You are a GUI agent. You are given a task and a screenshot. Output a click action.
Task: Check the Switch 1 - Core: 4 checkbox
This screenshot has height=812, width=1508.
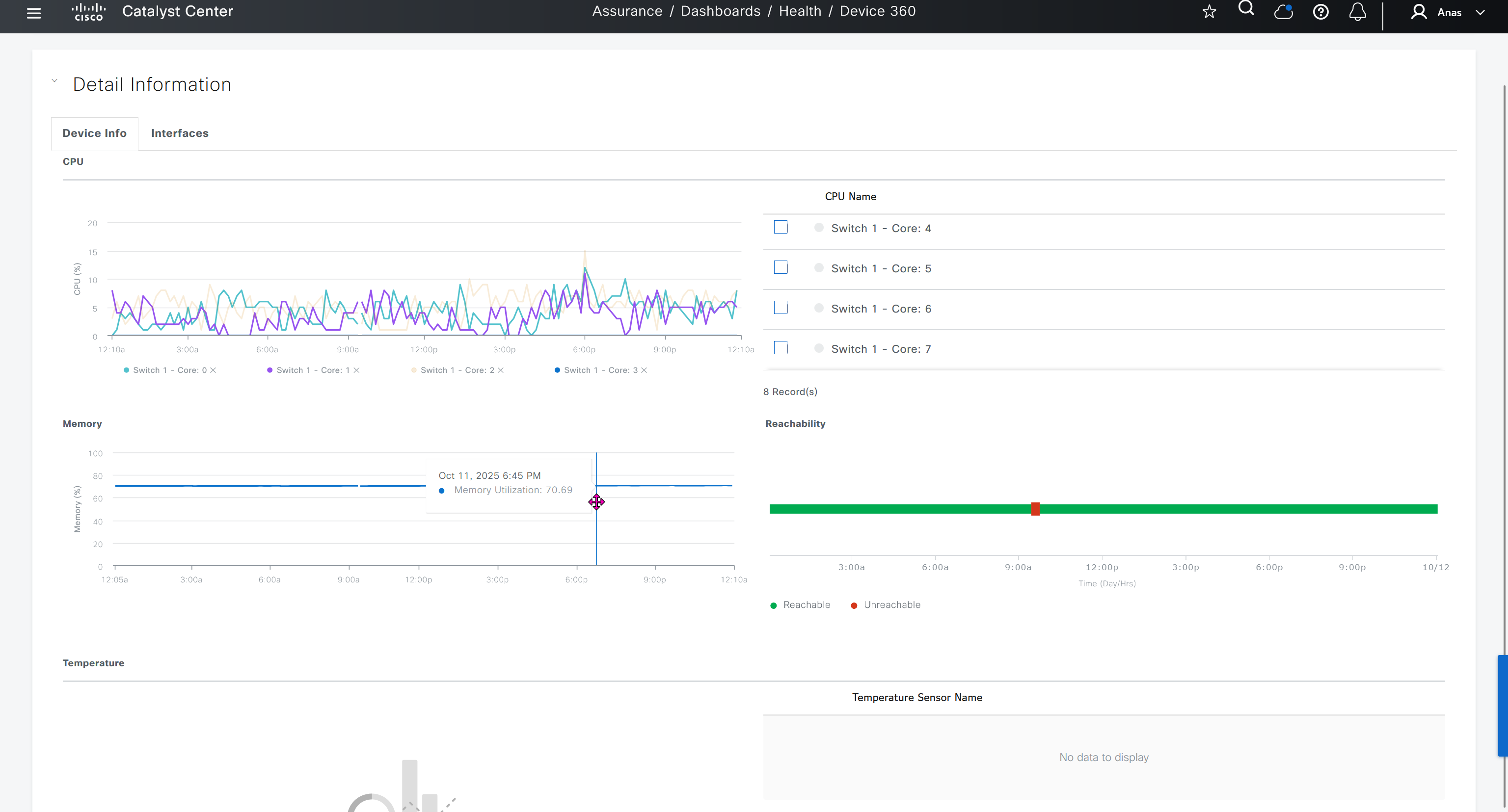[x=781, y=228]
